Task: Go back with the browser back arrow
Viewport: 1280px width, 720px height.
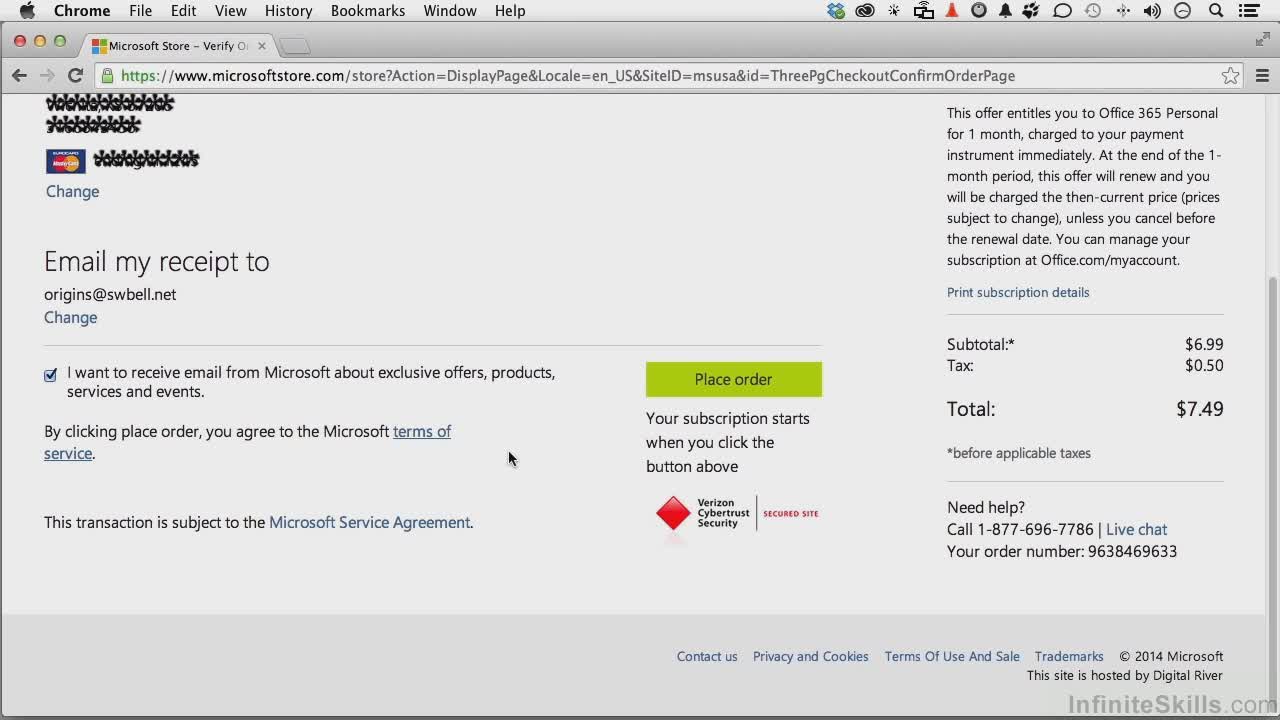Action: pos(19,75)
